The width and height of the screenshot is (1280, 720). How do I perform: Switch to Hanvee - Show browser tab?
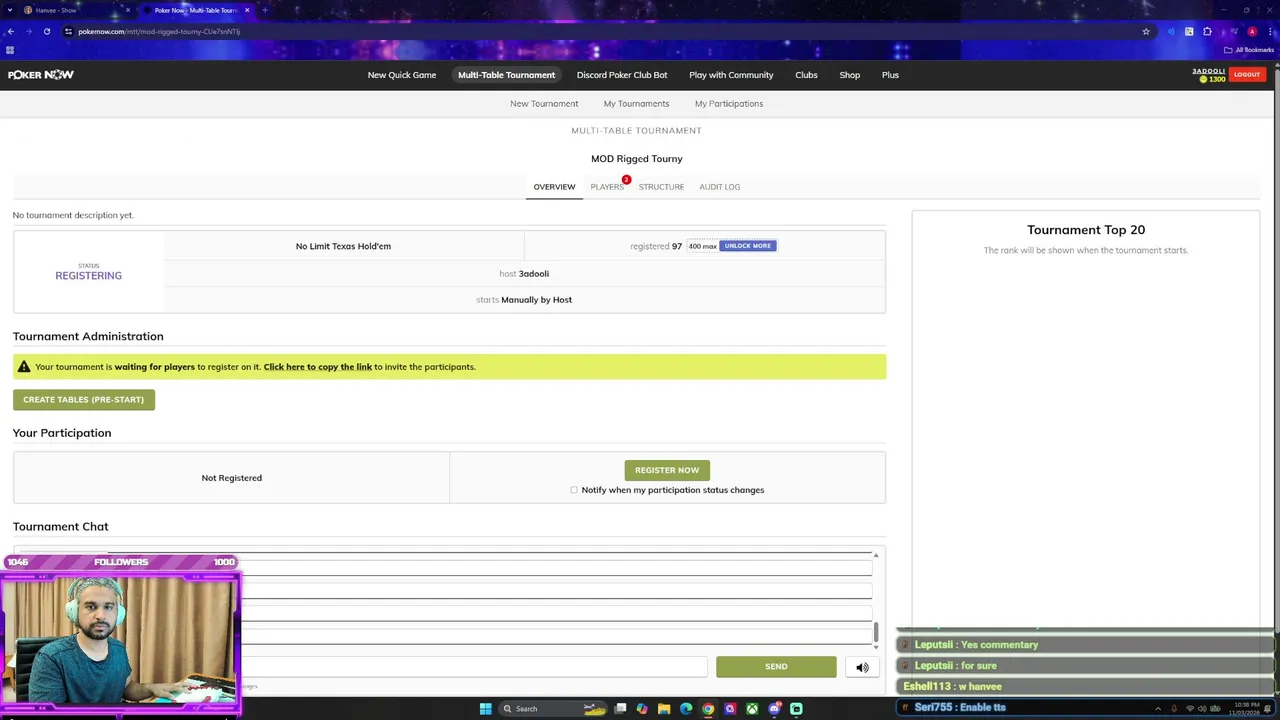point(72,10)
